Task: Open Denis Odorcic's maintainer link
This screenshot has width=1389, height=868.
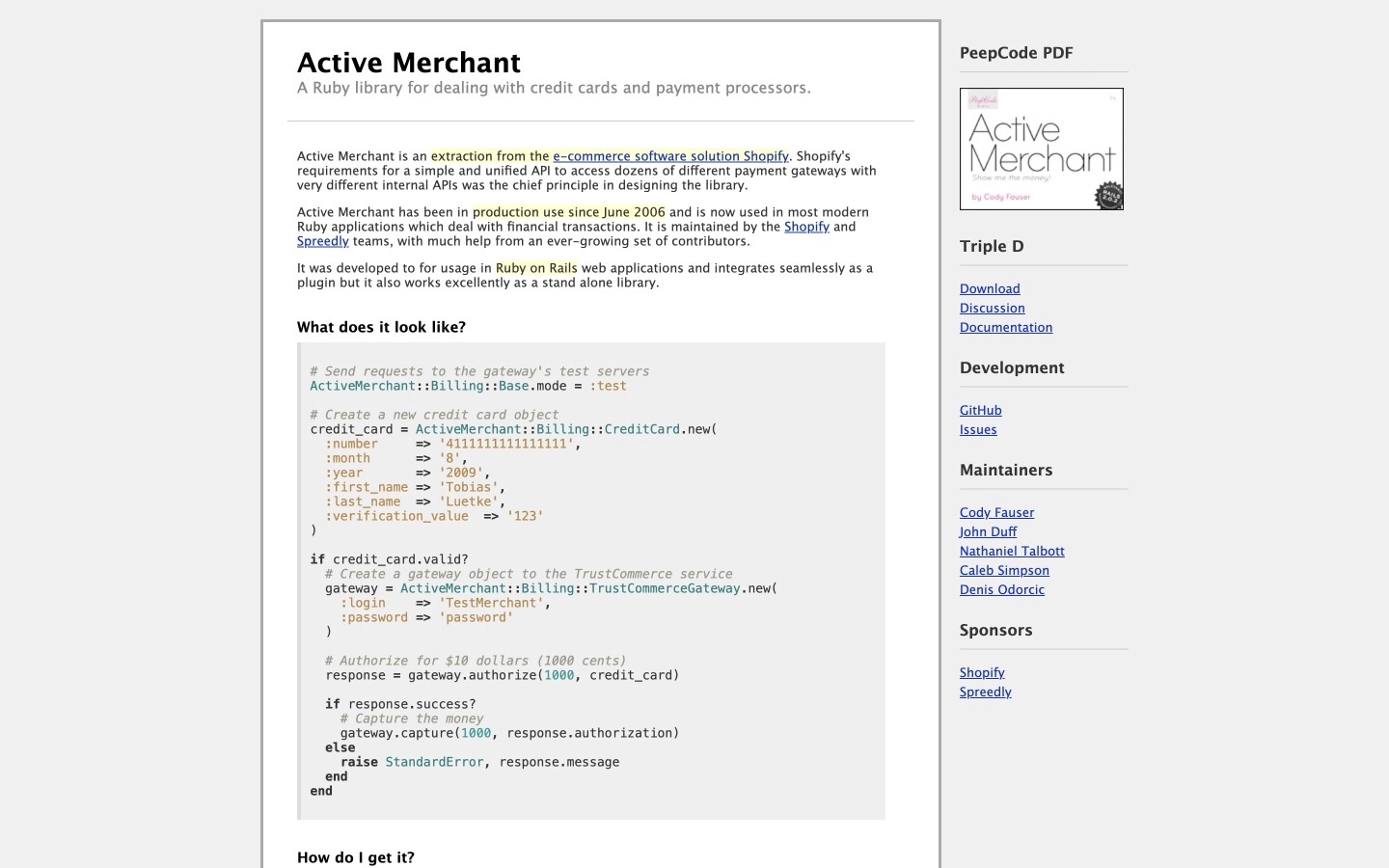Action: (1001, 589)
